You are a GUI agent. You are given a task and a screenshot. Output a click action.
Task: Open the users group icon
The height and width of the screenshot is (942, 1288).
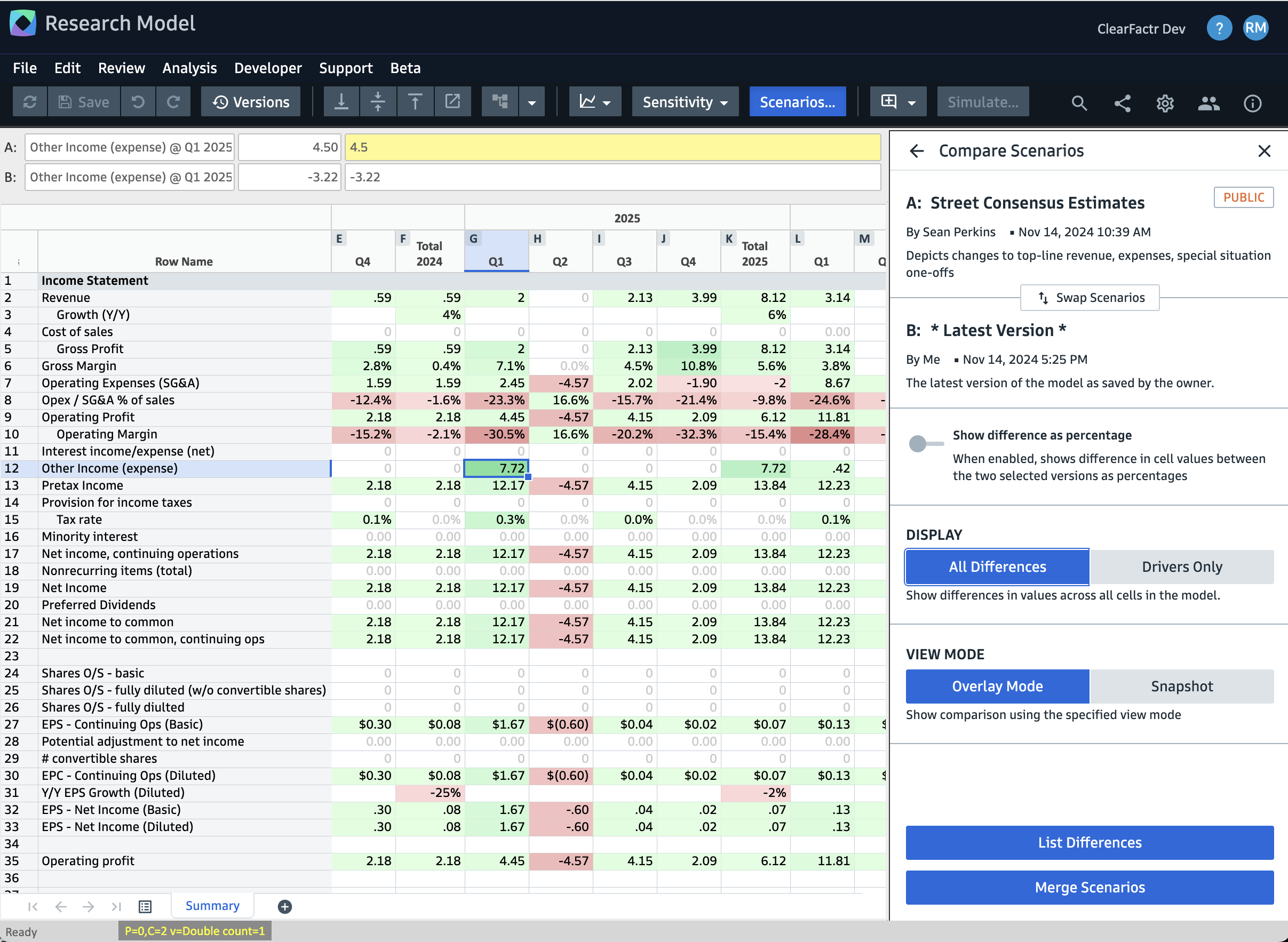click(x=1208, y=103)
